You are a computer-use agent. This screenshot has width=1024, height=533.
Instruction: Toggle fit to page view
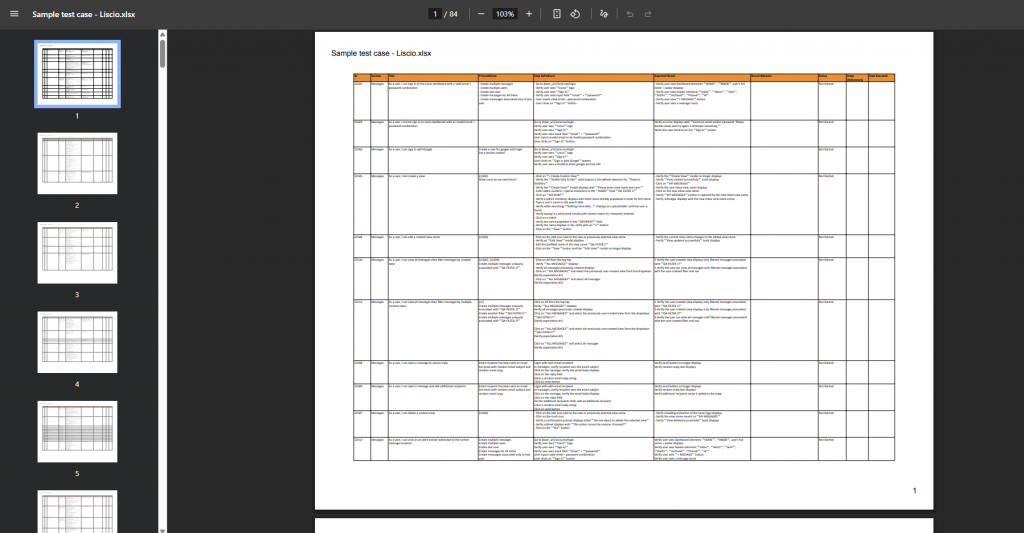[x=556, y=14]
